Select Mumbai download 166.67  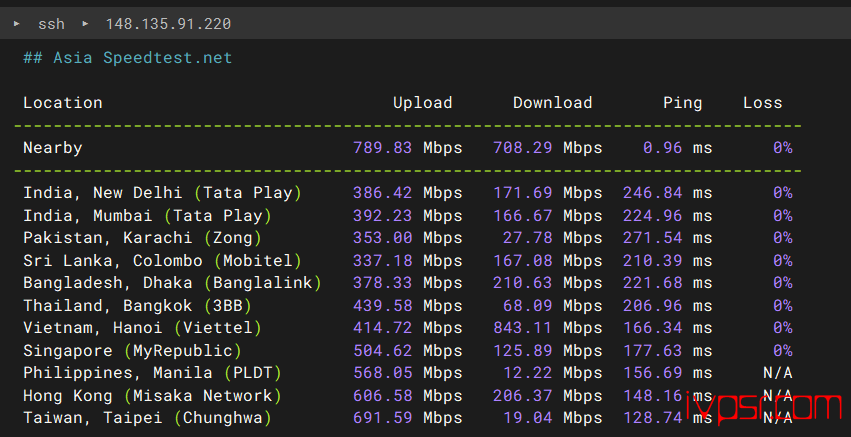523,216
